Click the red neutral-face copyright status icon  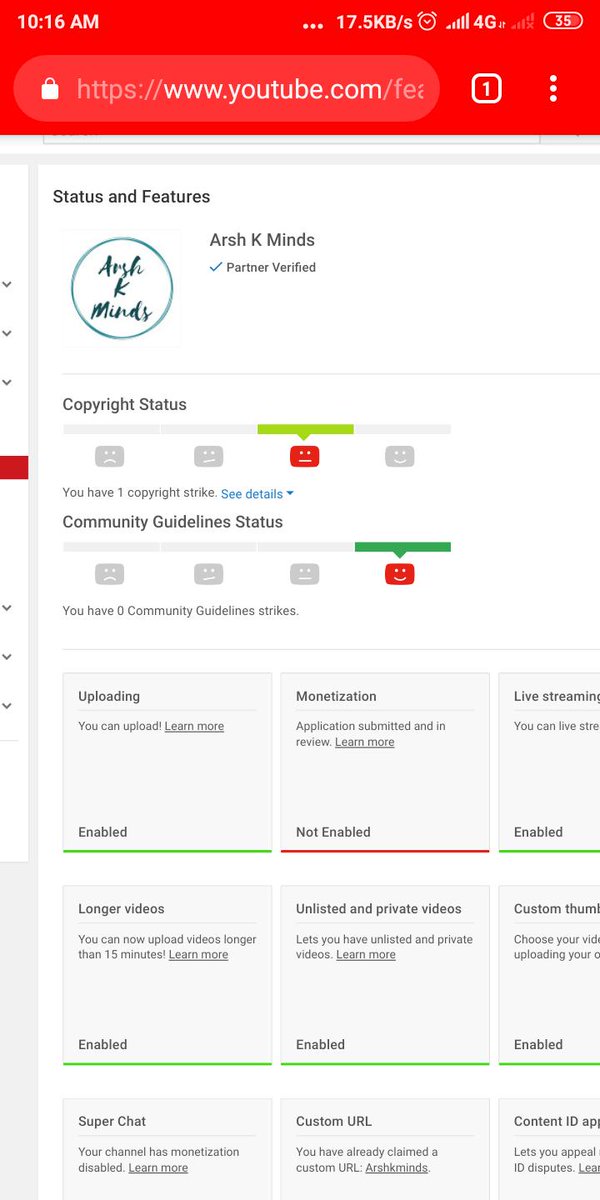click(x=304, y=457)
